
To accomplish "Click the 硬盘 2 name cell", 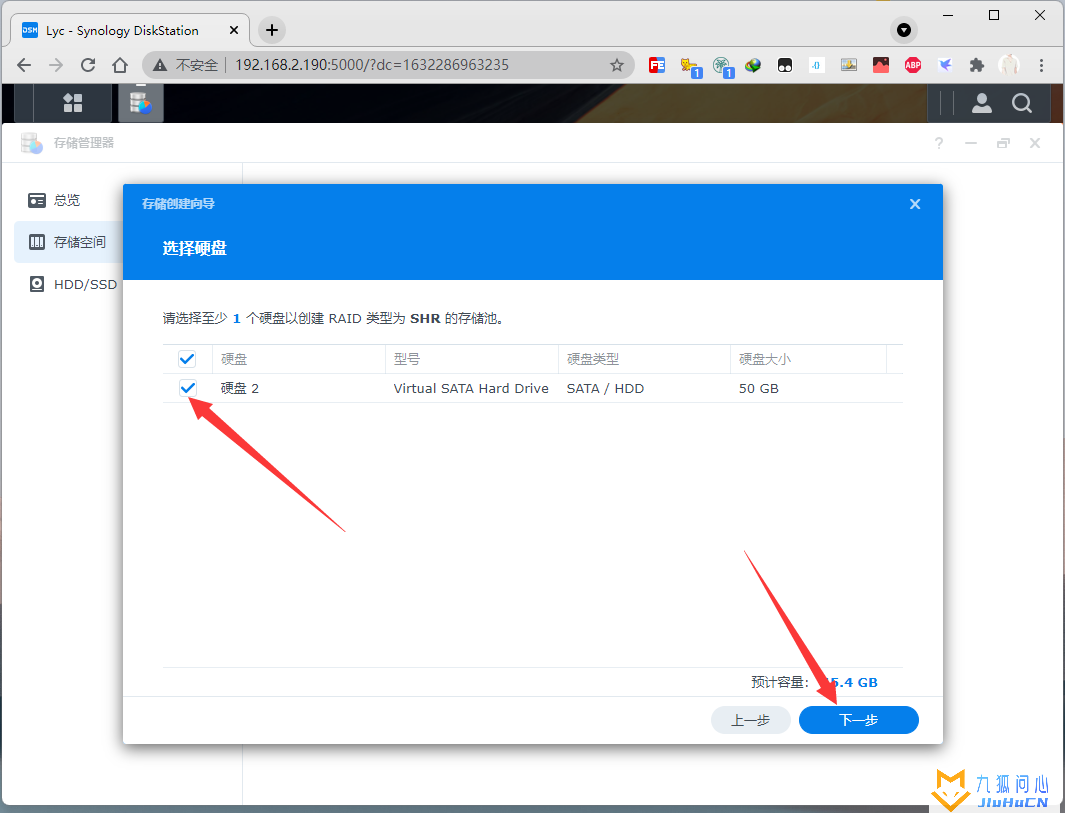I will (x=240, y=389).
